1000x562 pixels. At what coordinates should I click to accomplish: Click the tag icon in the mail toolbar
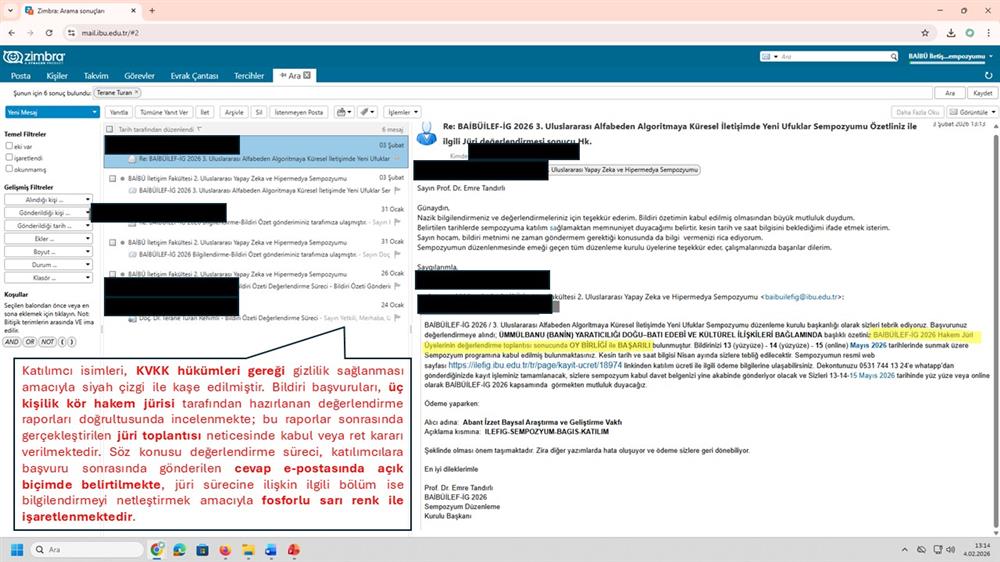(366, 112)
